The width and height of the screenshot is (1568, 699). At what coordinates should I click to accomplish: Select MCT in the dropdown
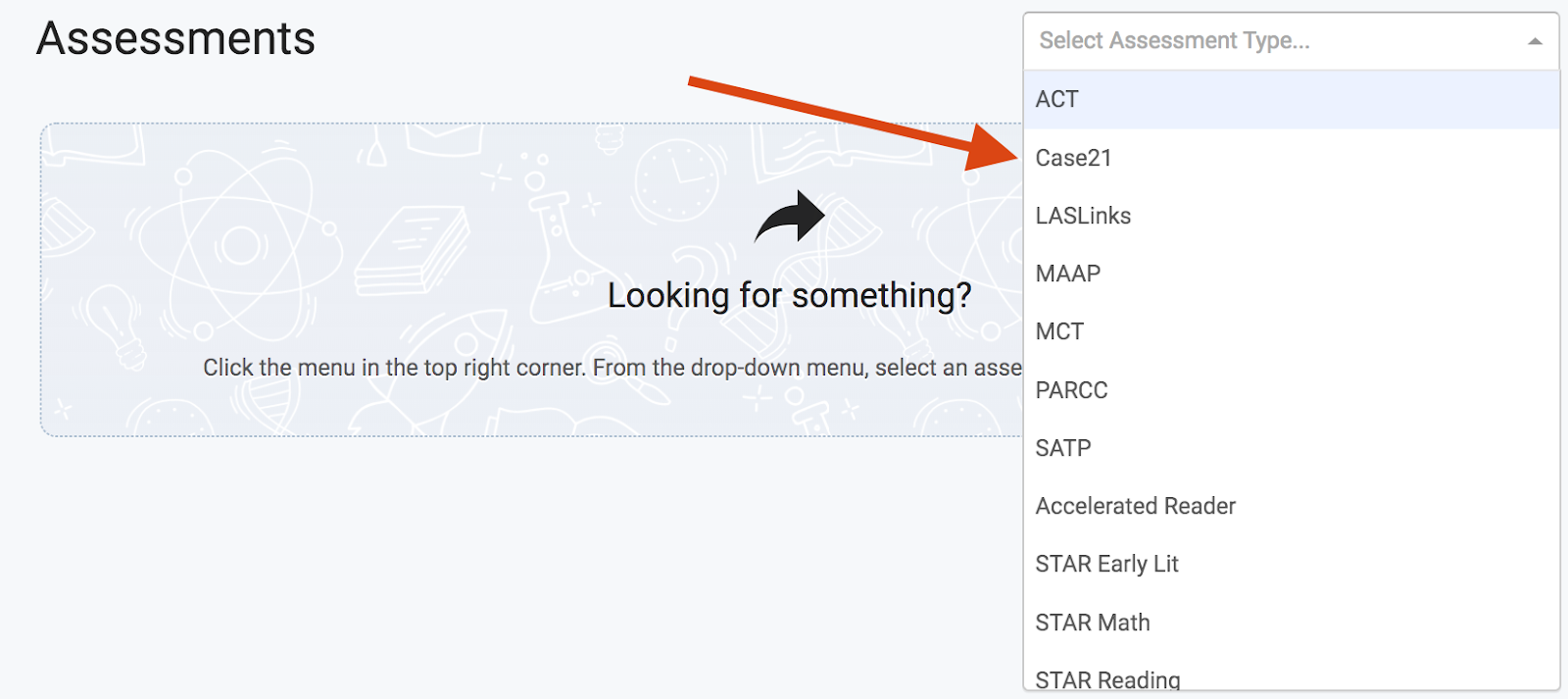tap(1291, 331)
